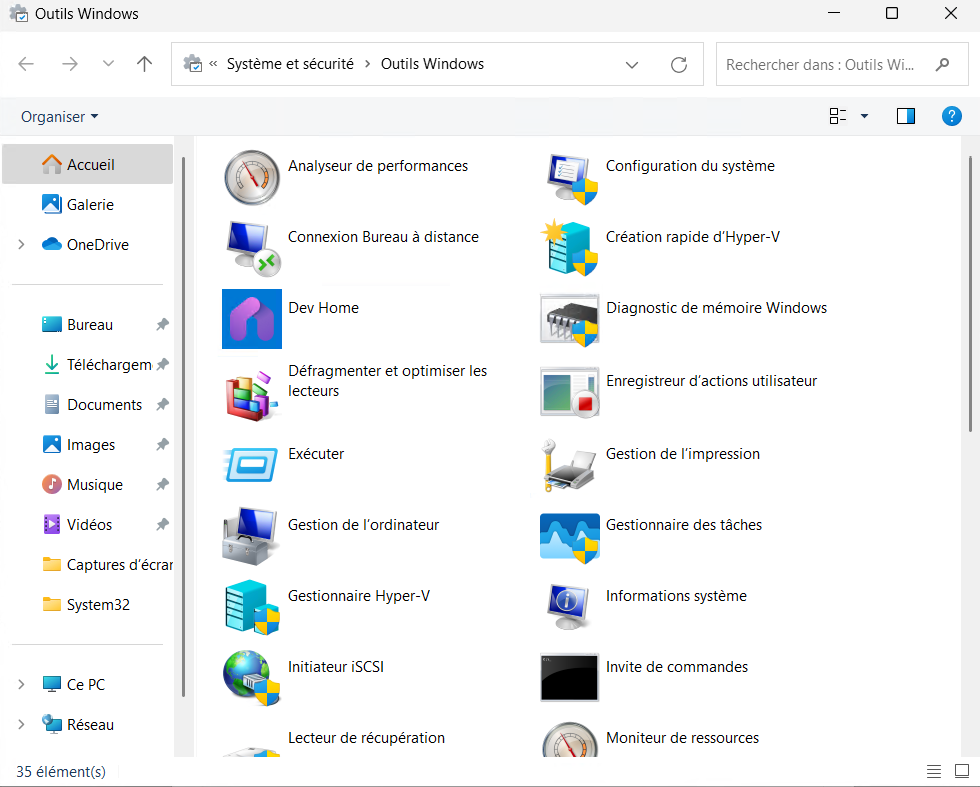Open the Gestionnaire Hyper-V icon
This screenshot has height=787, width=980.
point(252,607)
